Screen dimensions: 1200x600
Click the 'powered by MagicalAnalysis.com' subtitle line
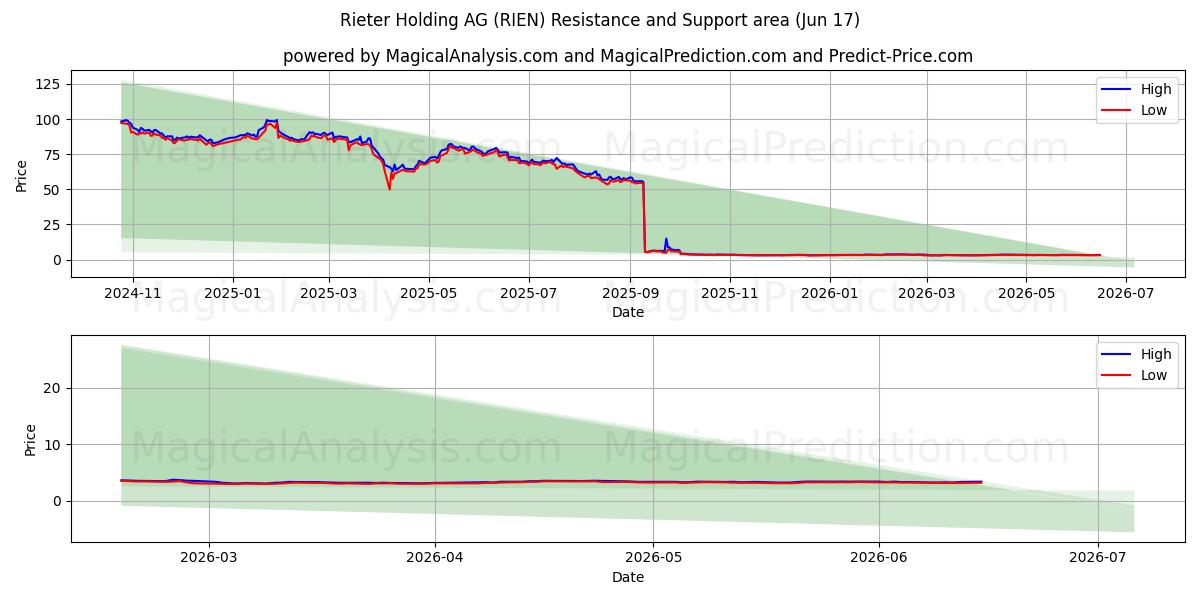click(628, 56)
